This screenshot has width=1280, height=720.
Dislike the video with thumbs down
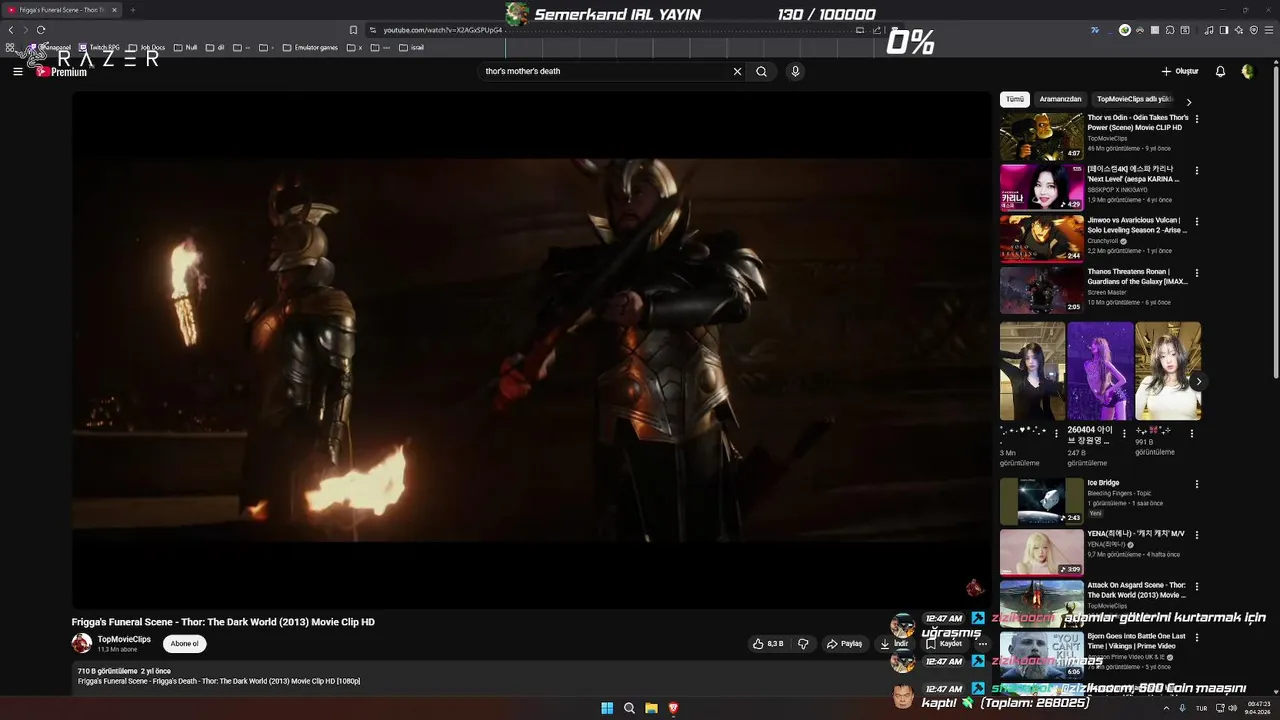pos(802,644)
